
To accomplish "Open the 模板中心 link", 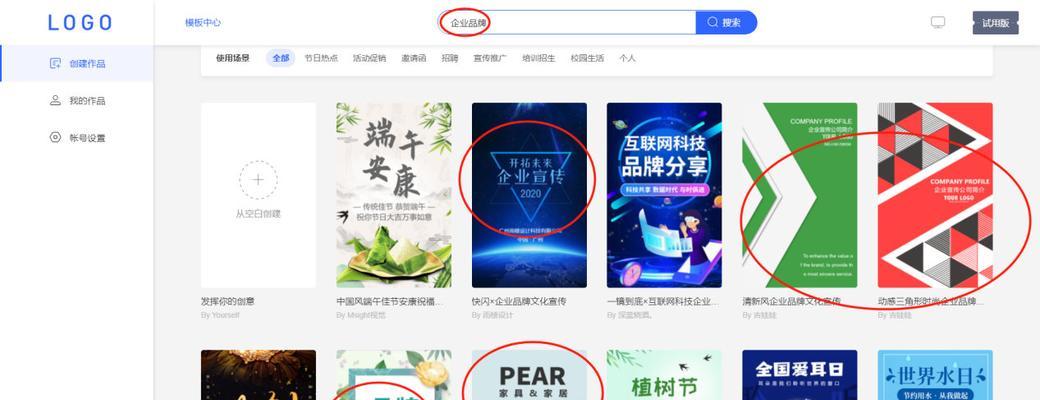I will pyautogui.click(x=203, y=23).
